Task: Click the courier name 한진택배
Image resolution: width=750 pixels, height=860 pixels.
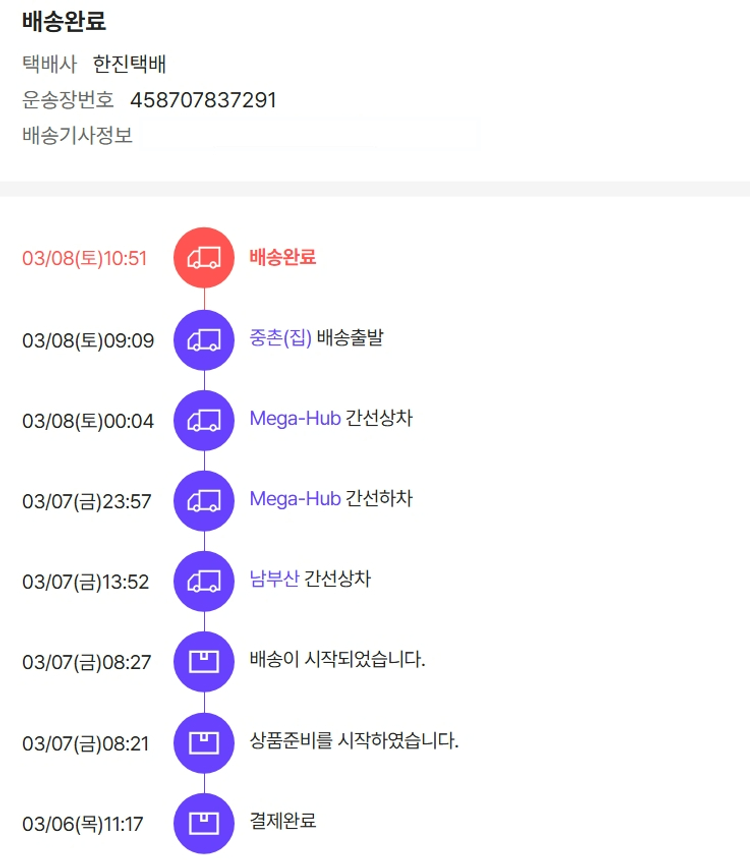Action: pos(129,65)
